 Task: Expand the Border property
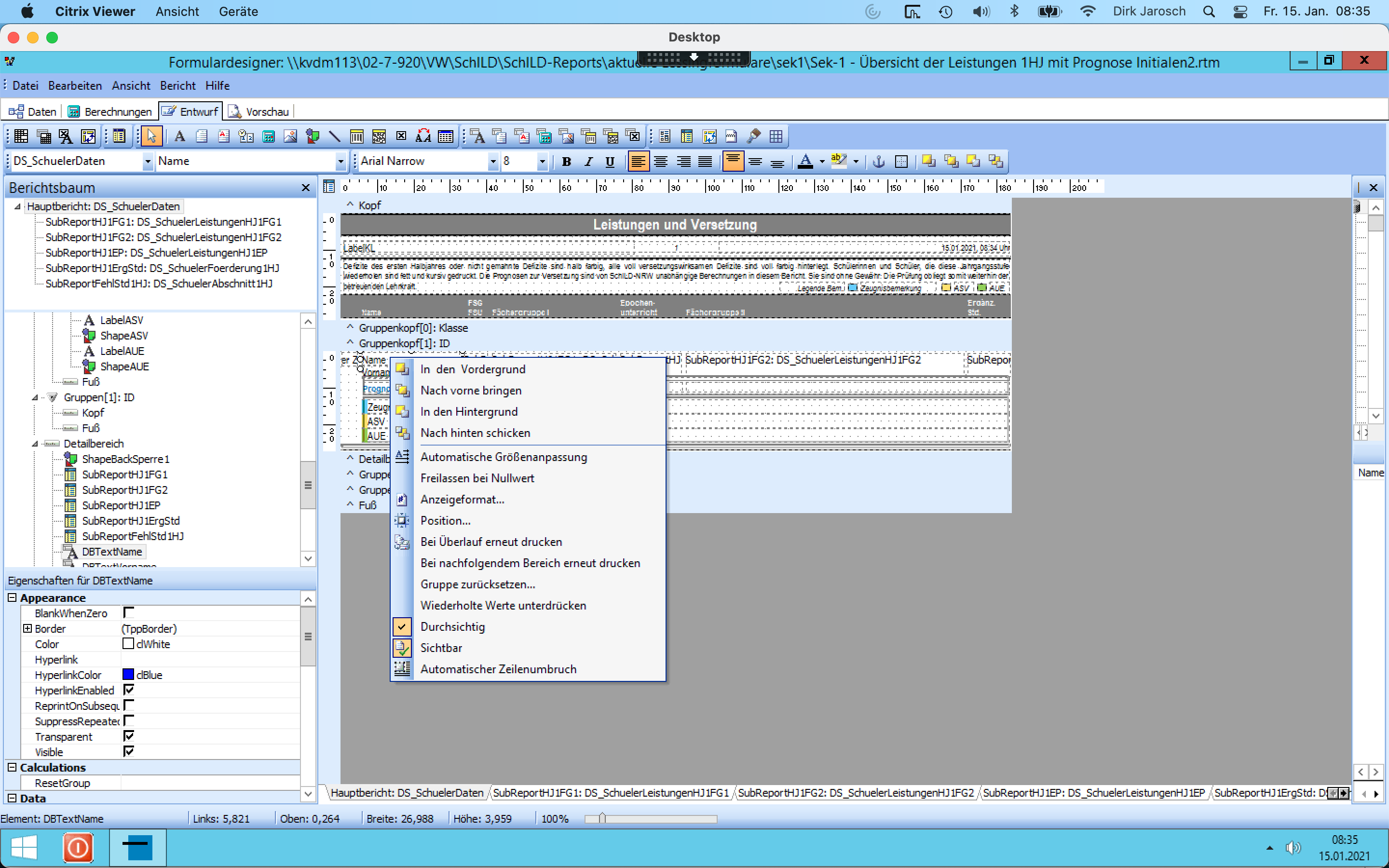click(x=27, y=629)
